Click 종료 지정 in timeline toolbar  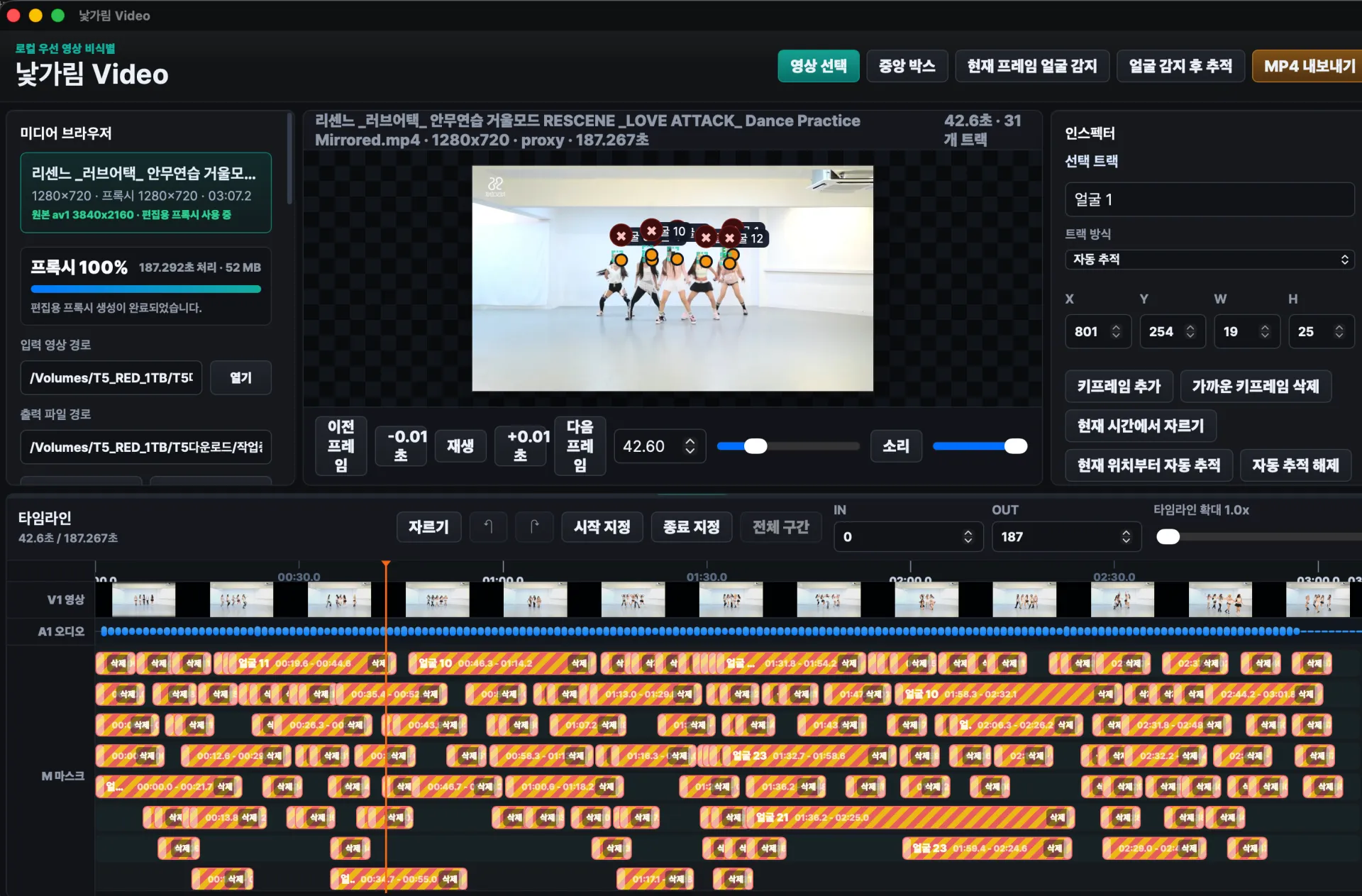(x=692, y=526)
